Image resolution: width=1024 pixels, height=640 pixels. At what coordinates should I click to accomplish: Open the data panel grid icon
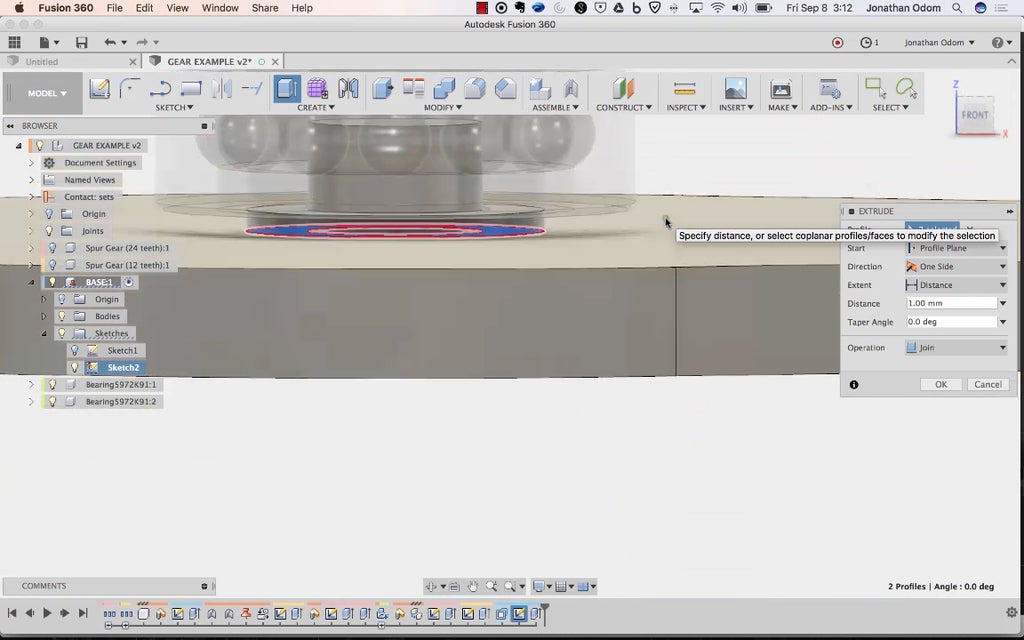pyautogui.click(x=14, y=42)
